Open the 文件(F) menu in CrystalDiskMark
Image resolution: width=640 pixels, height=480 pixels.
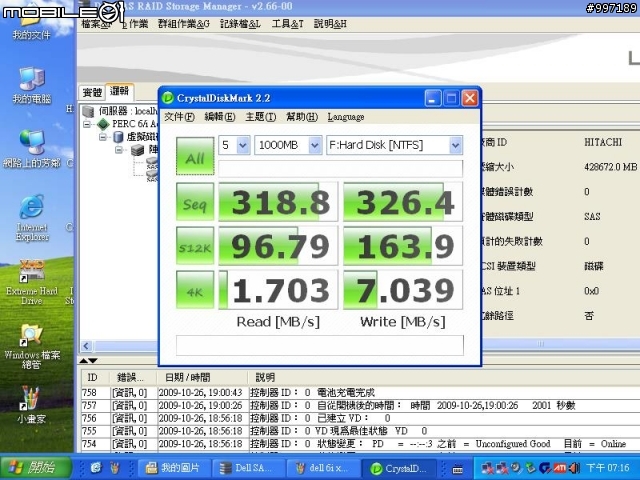(x=179, y=117)
